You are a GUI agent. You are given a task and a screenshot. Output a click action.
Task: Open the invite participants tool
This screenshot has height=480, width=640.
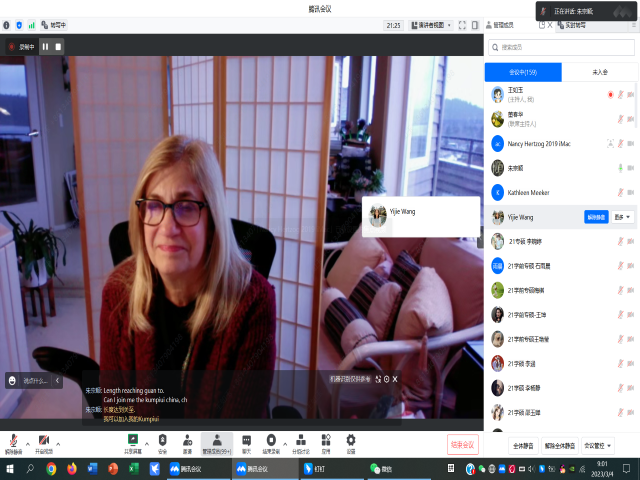(187, 444)
